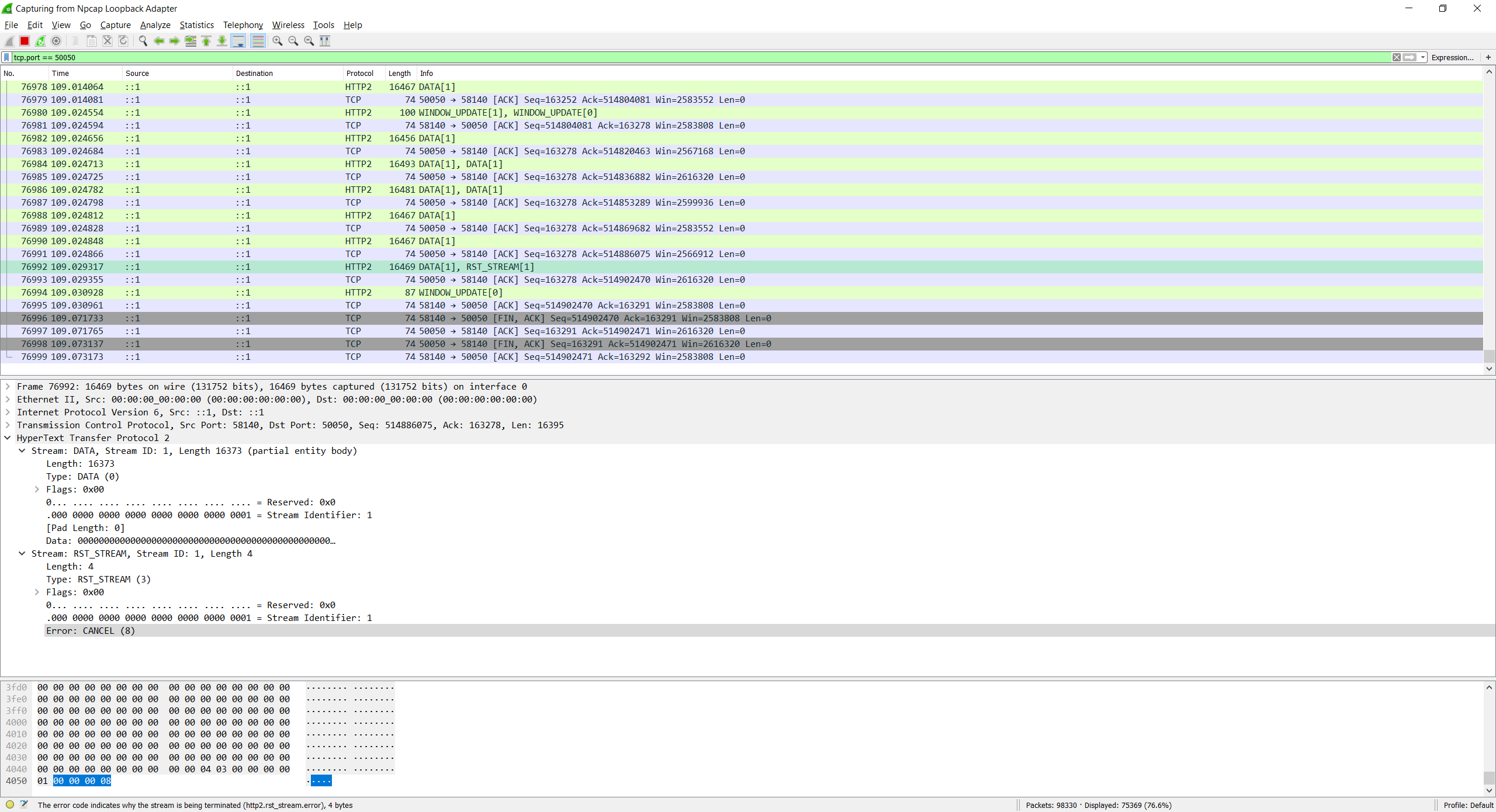
Task: Expand Flags under the RST_STREAM stream
Action: pyautogui.click(x=37, y=592)
